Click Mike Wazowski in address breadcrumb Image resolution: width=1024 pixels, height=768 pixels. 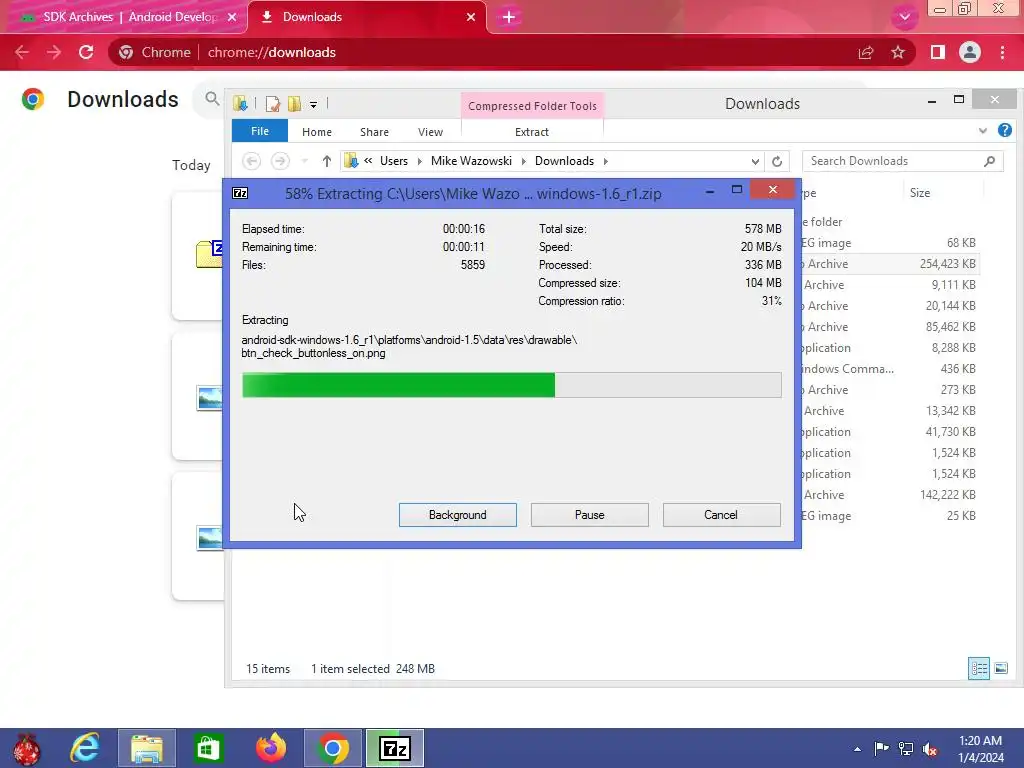471,161
